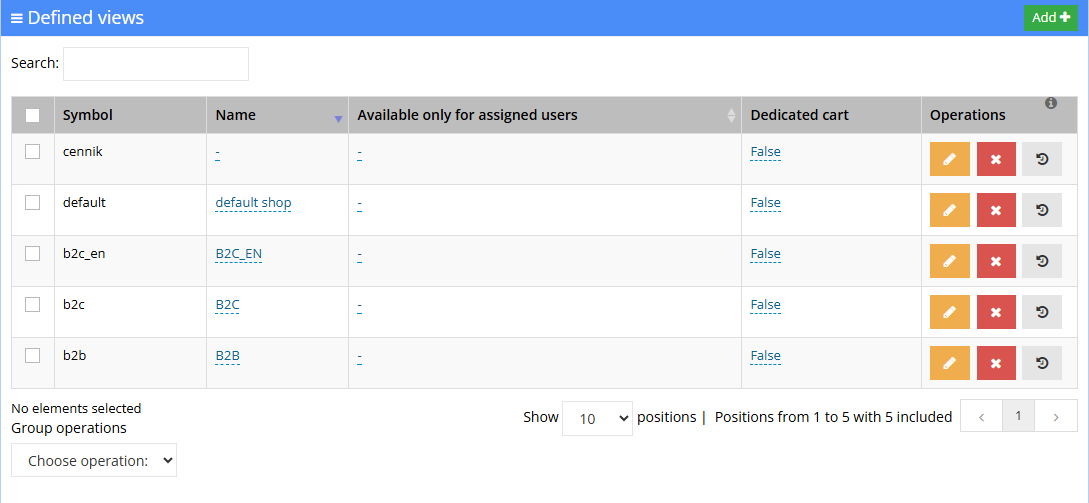Go to next page arrow
Viewport: 1089px width, 503px height.
(x=1056, y=416)
